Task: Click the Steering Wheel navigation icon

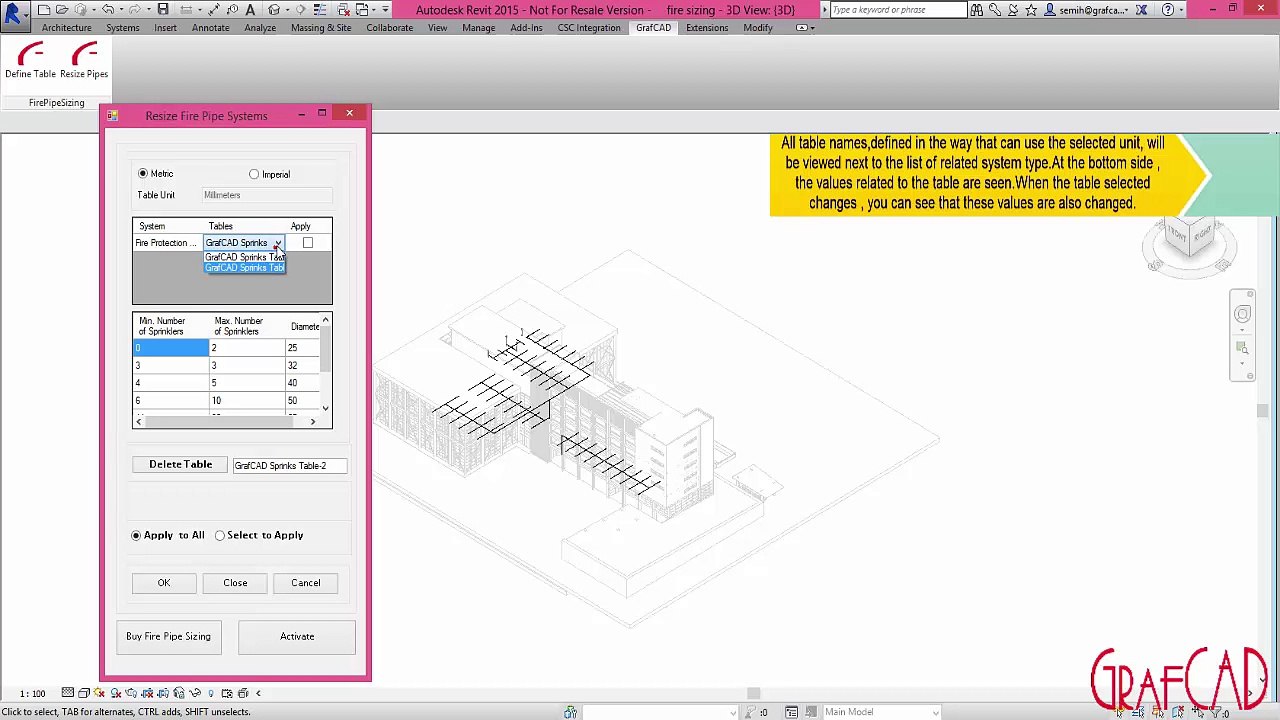Action: (1243, 314)
